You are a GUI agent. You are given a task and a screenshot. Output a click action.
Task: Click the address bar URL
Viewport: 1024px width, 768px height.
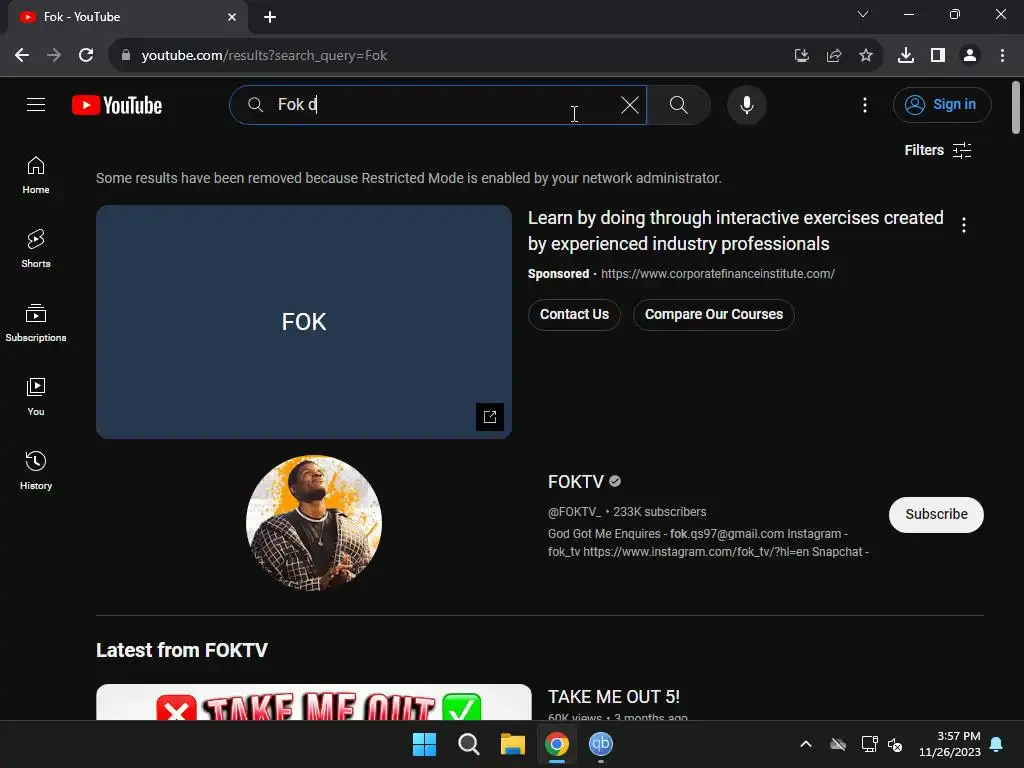[x=264, y=56]
